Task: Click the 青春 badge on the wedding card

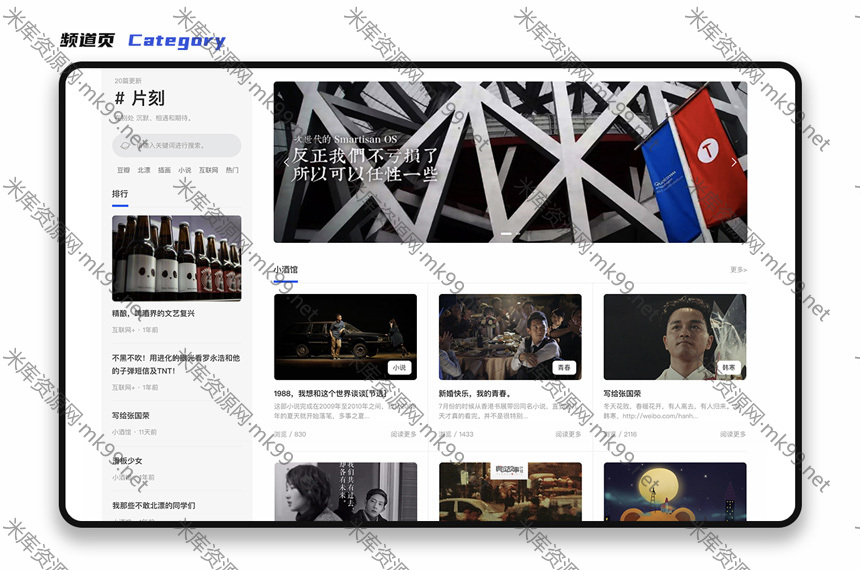Action: click(x=564, y=368)
